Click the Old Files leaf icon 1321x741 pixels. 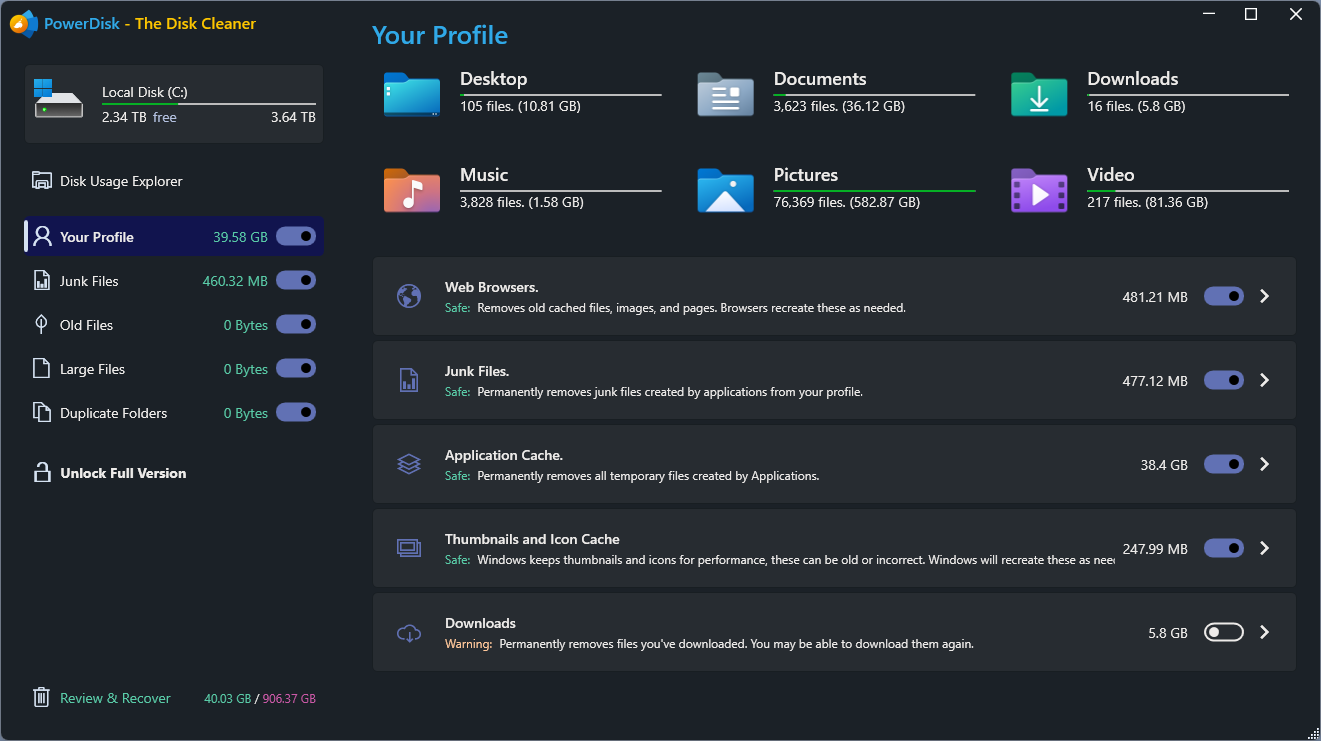(42, 325)
